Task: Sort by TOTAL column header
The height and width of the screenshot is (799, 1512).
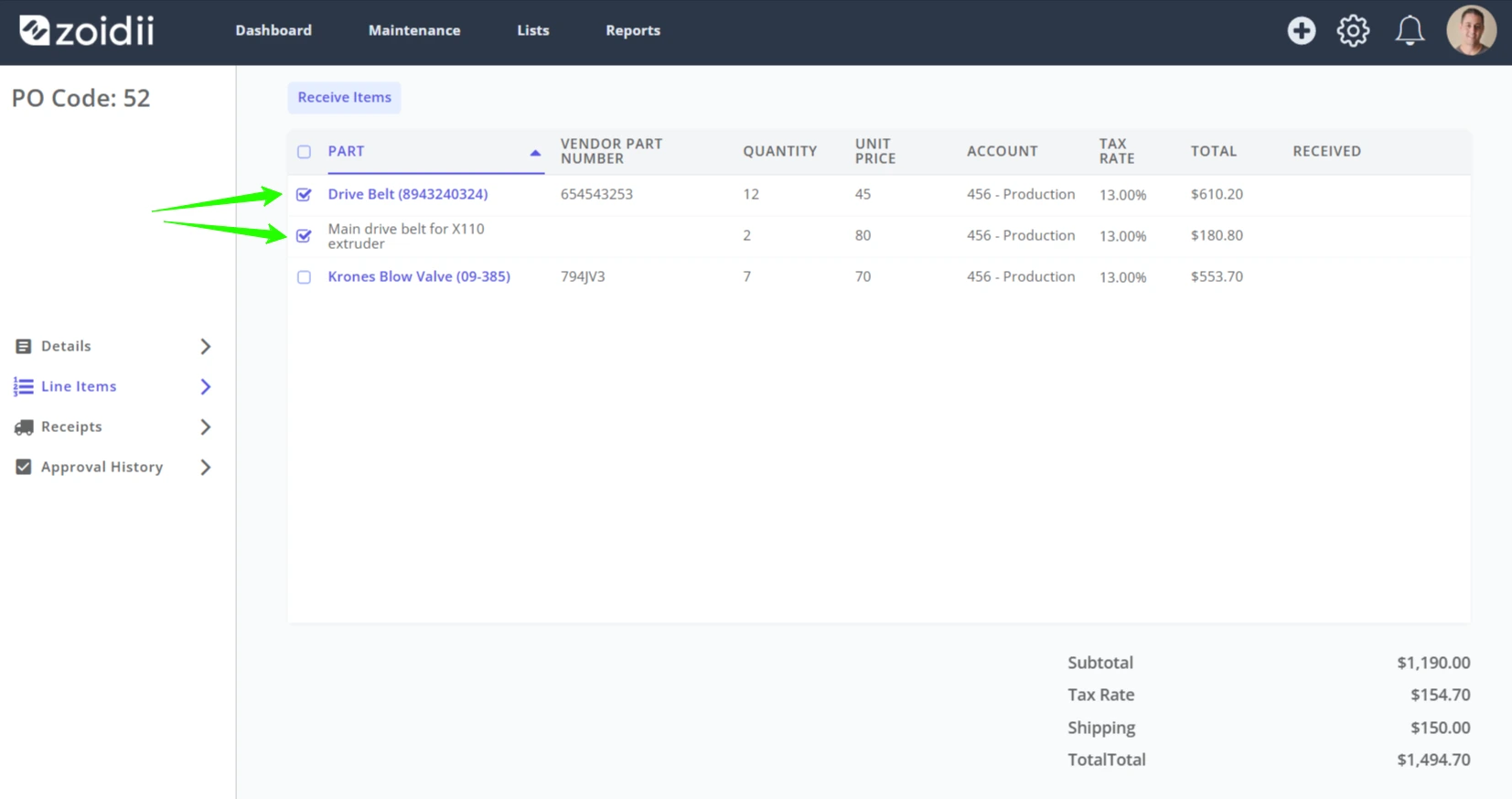Action: [1214, 151]
